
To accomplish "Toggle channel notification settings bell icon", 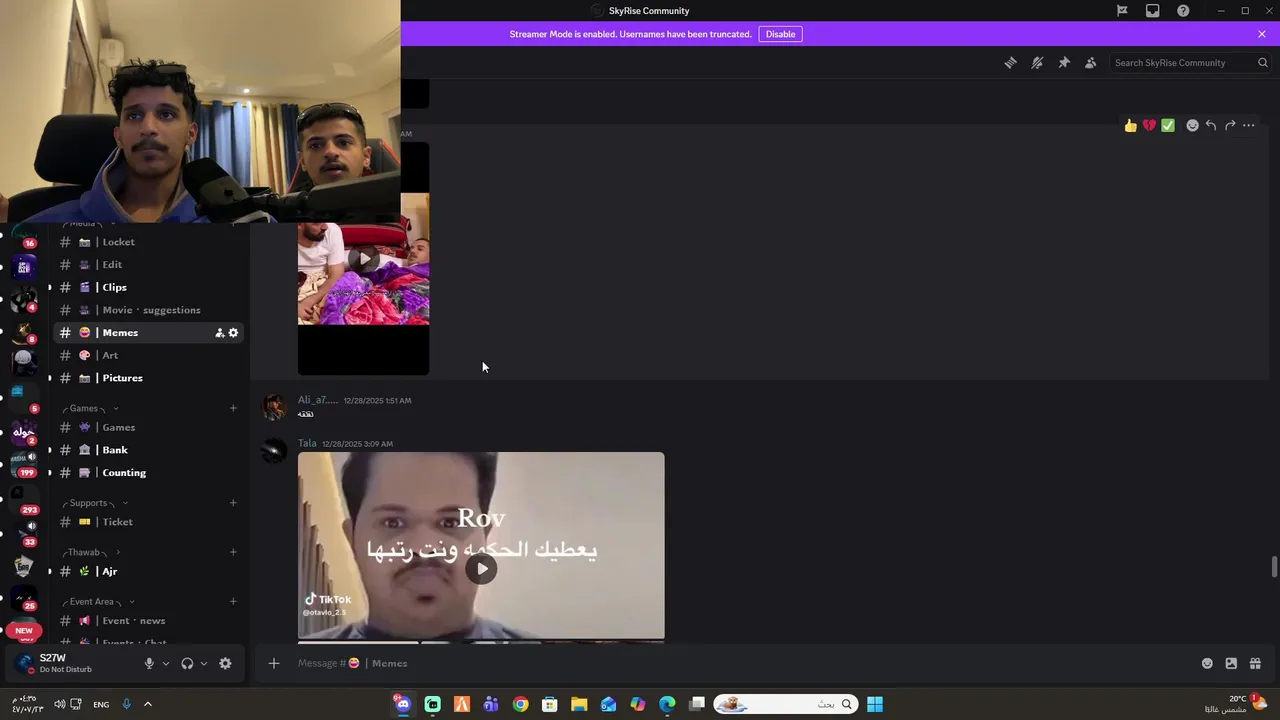I will (x=1037, y=62).
